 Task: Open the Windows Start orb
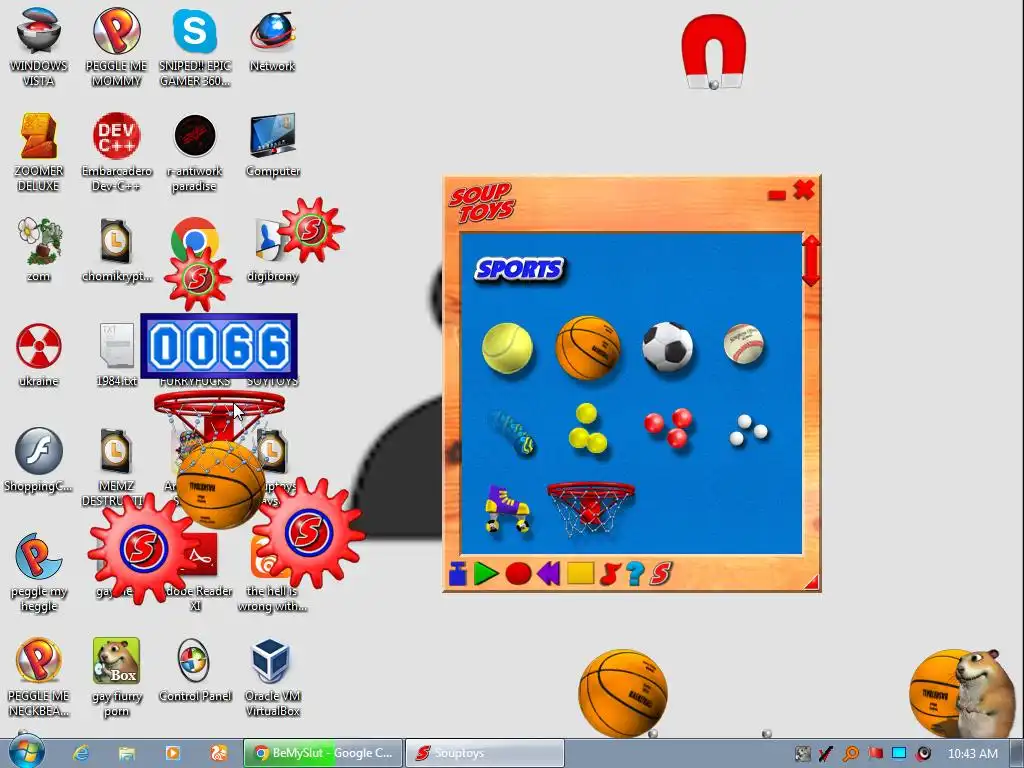coord(25,752)
